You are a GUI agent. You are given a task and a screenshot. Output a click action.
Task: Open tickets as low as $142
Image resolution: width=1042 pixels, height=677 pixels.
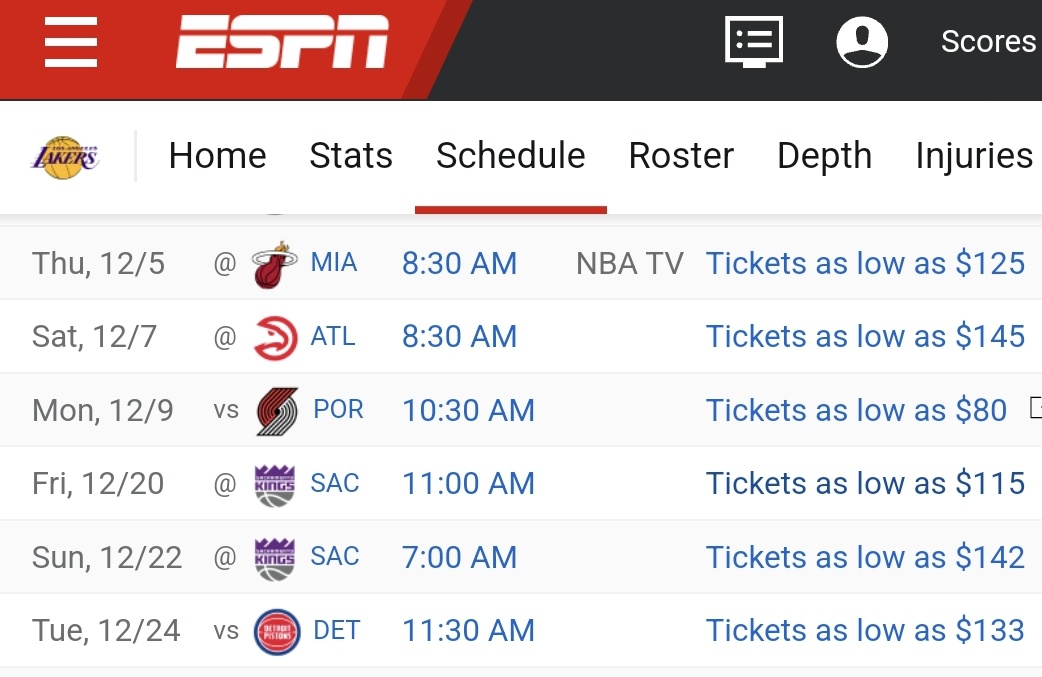[x=865, y=557]
